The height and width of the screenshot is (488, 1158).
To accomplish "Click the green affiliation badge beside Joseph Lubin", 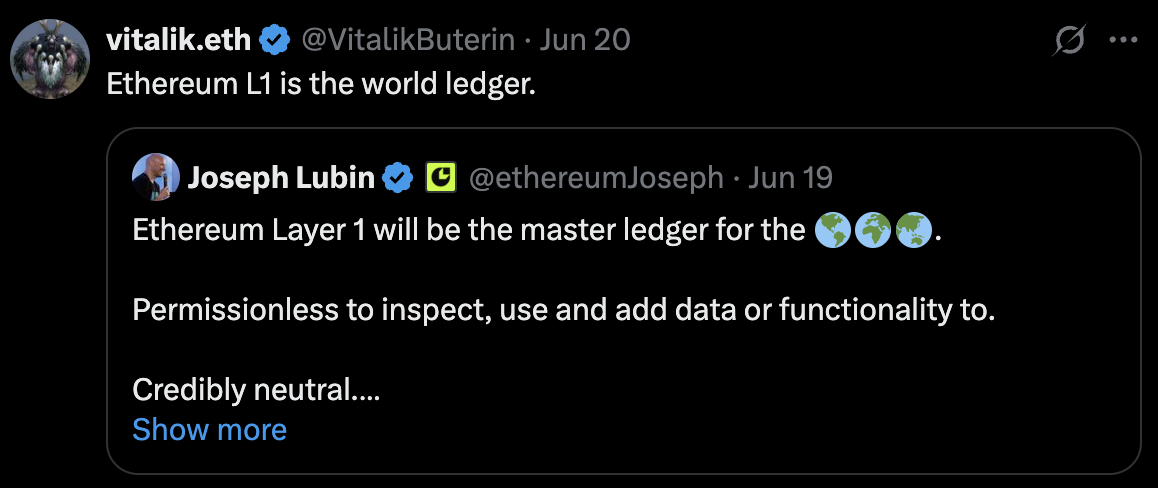I will (x=441, y=178).
